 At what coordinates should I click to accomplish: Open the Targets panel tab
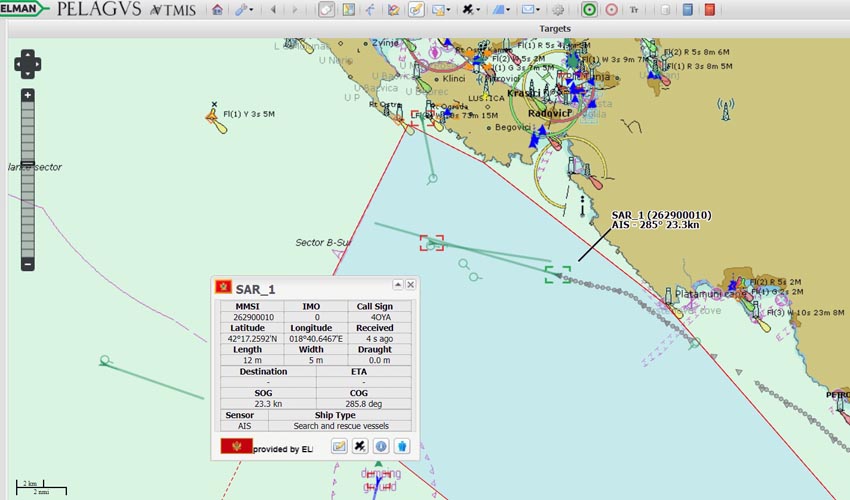(554, 29)
